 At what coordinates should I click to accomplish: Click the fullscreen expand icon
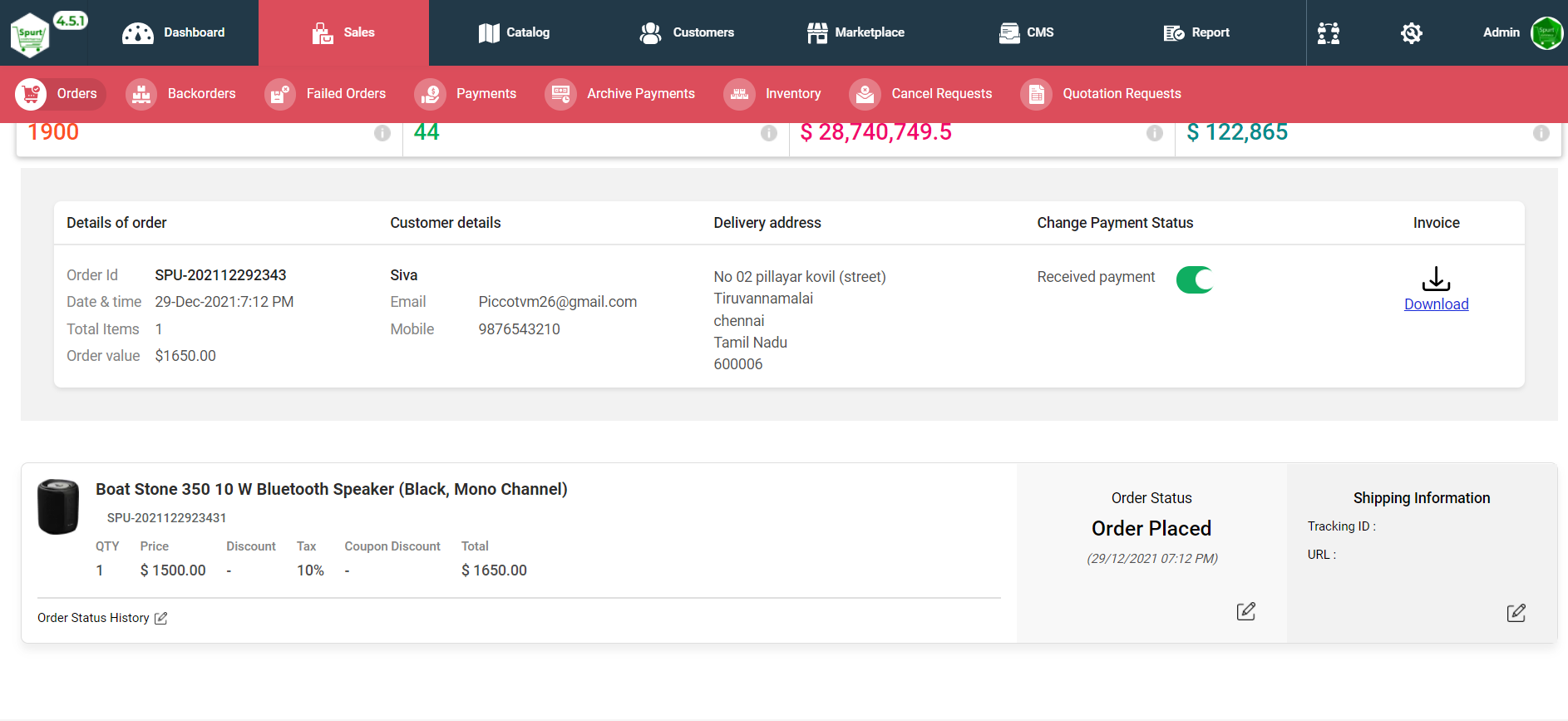(1329, 33)
